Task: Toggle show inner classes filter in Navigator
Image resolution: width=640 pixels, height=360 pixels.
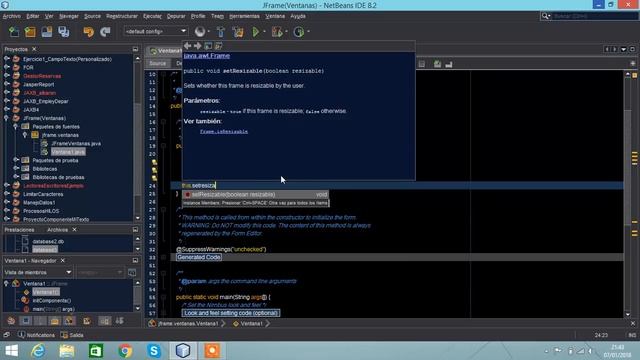Action: click(x=69, y=321)
